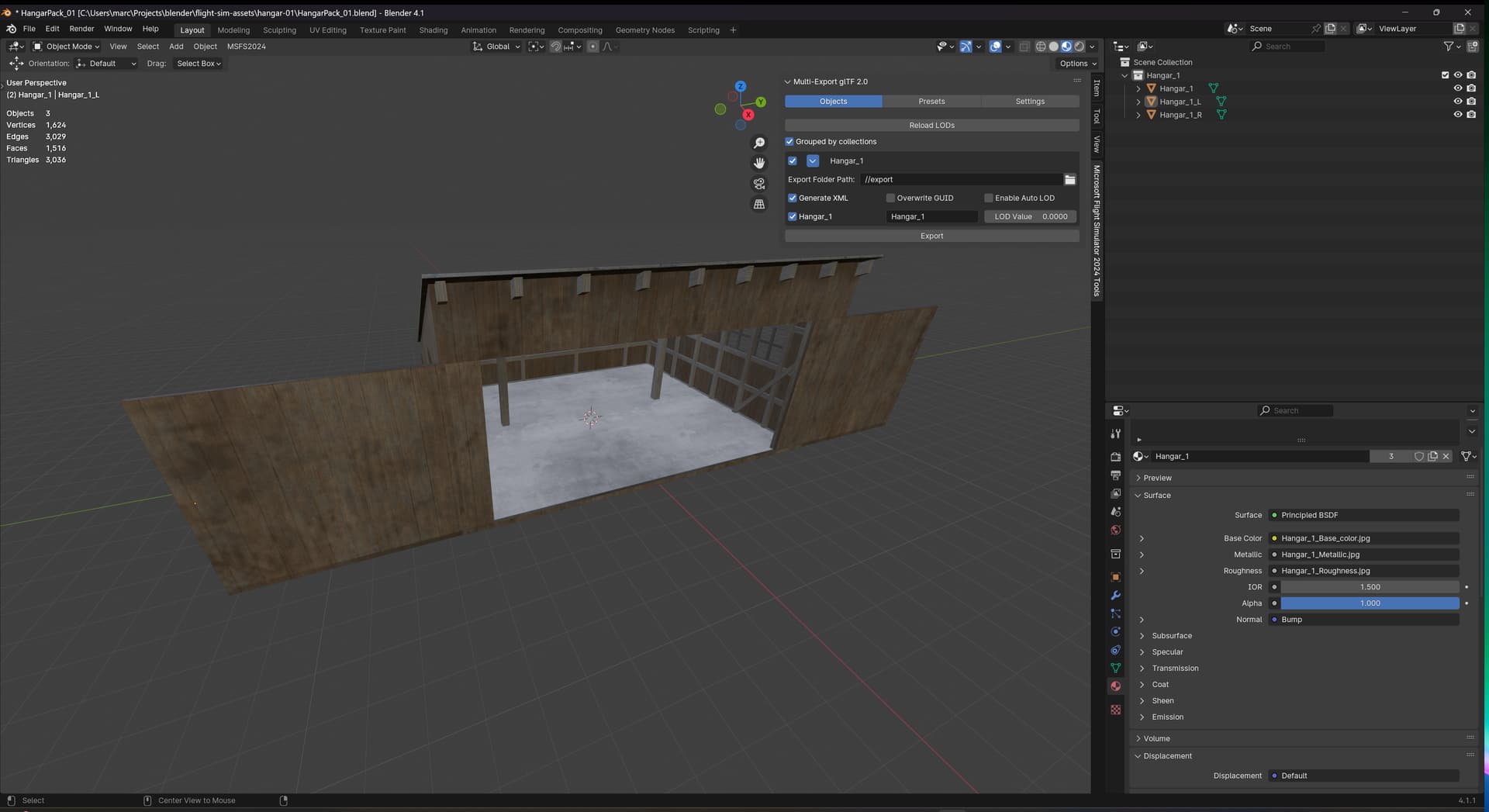Collapse the Hangar_1 collection in outliner
This screenshot has width=1489, height=812.
pyautogui.click(x=1125, y=75)
